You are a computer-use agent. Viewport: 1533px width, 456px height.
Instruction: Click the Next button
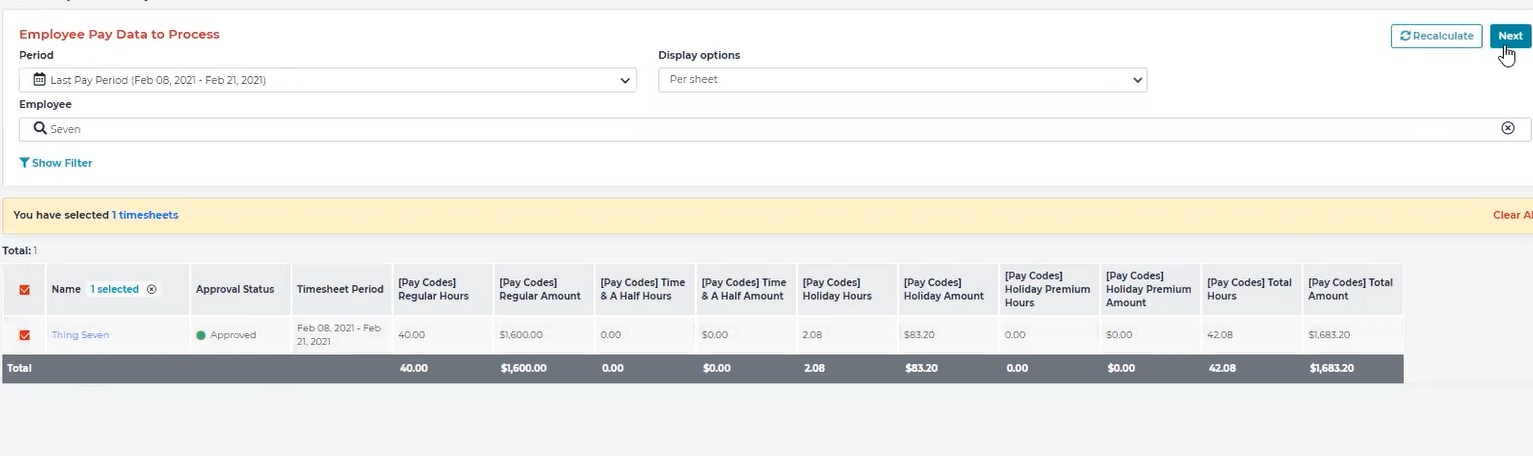tap(1510, 36)
